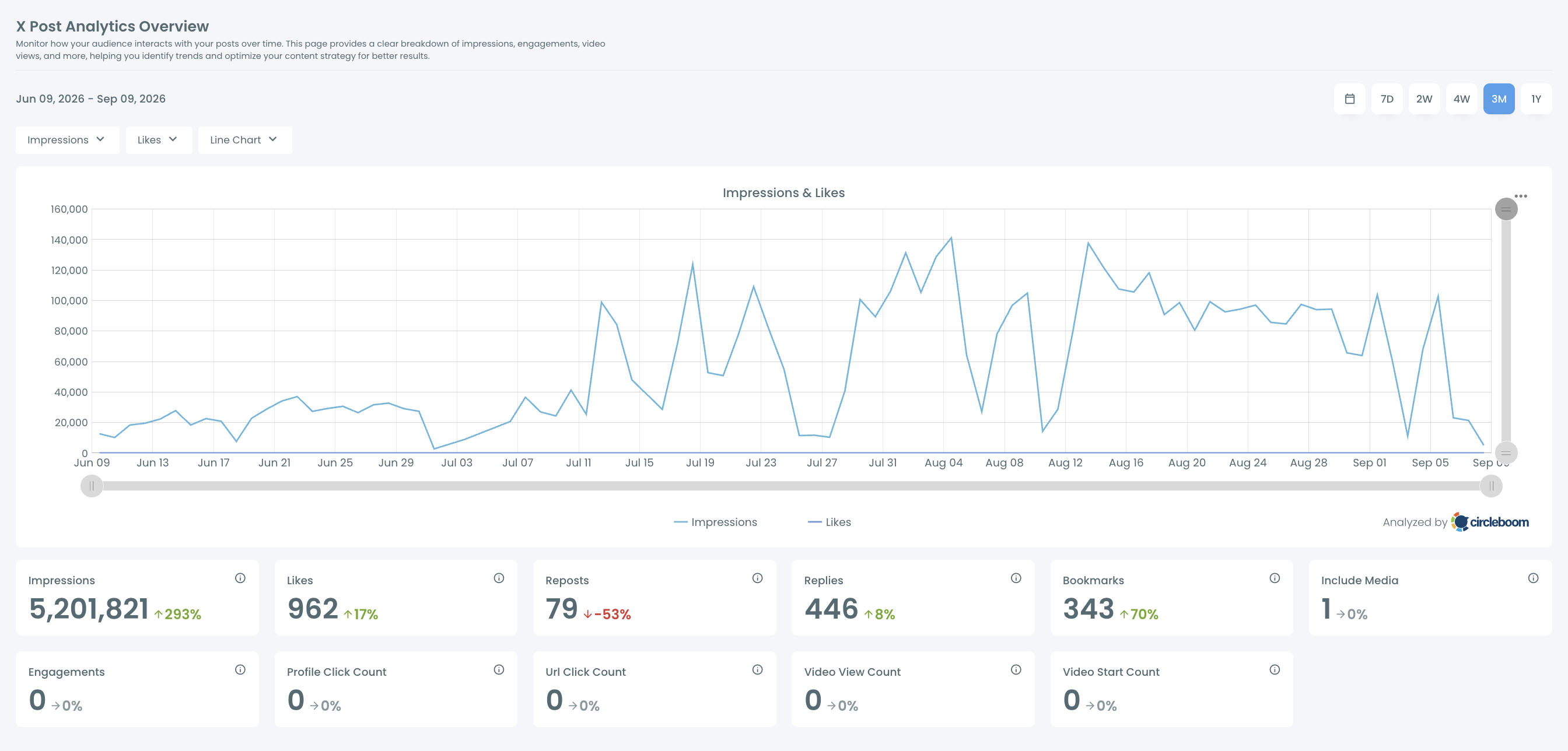Click the Impressions & Likes chart title
The height and width of the screenshot is (751, 1568).
pos(783,192)
